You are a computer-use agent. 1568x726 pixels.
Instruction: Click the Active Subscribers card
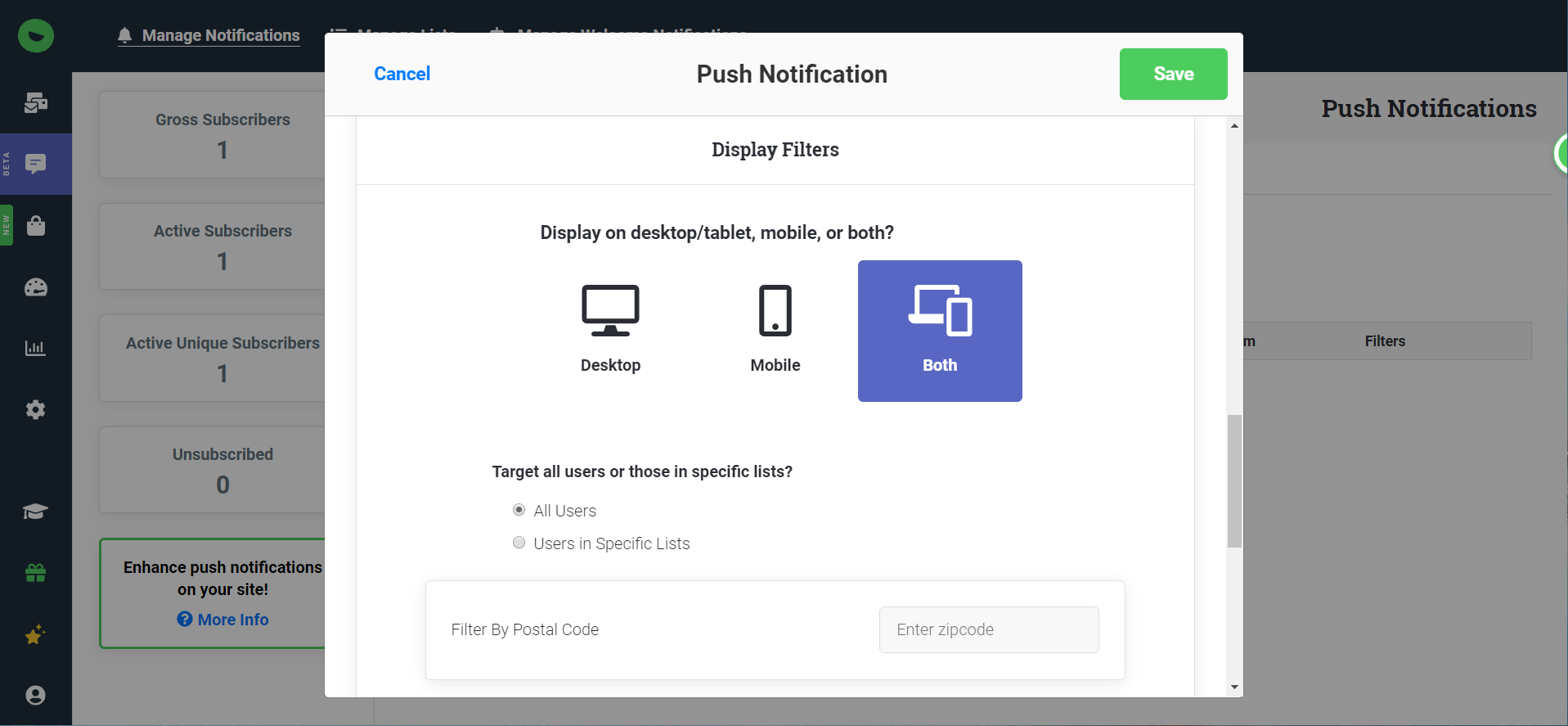213,246
